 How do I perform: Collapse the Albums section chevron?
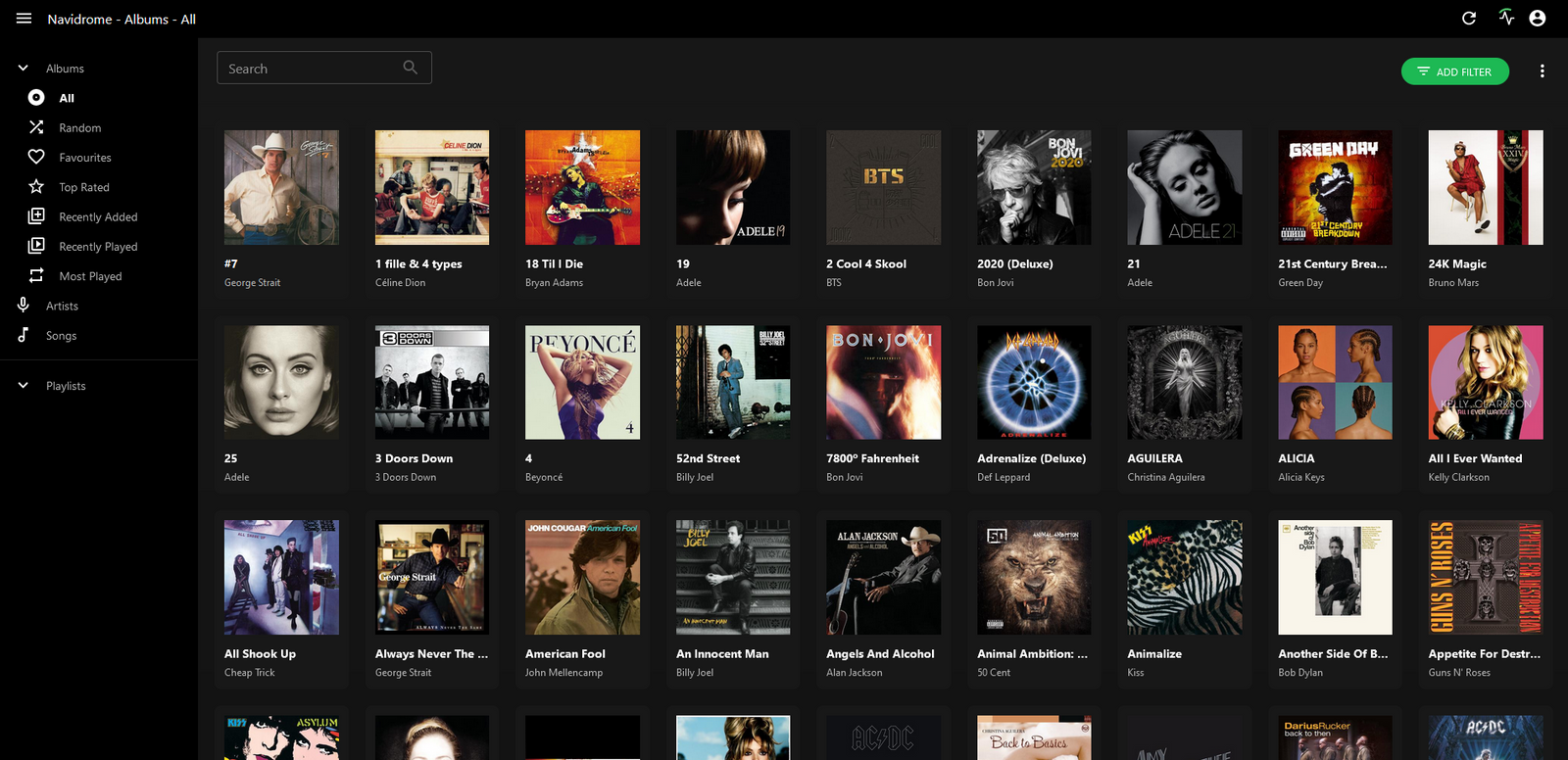24,69
